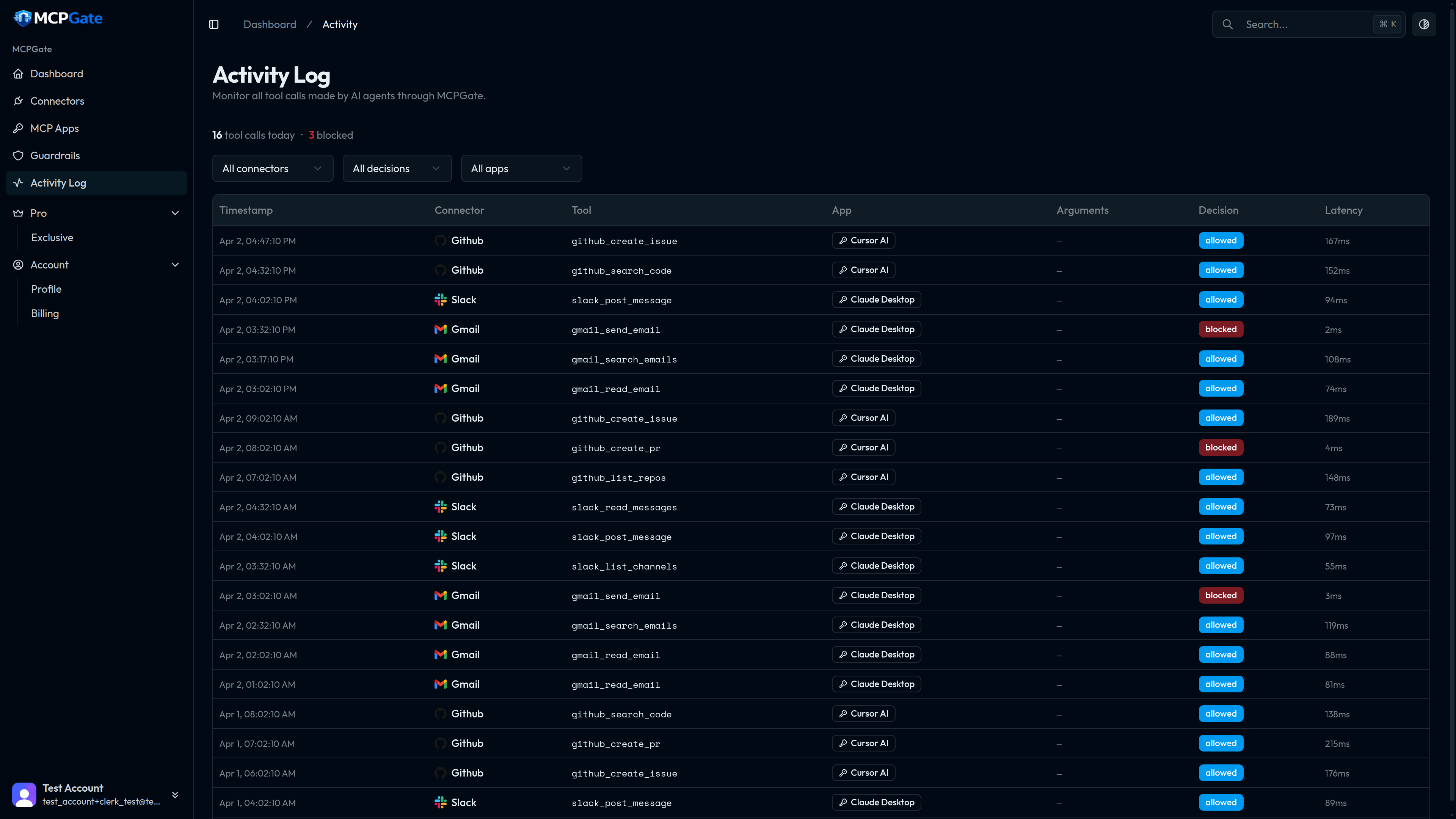Click the Github icon beside github_create_issue

pos(440,240)
